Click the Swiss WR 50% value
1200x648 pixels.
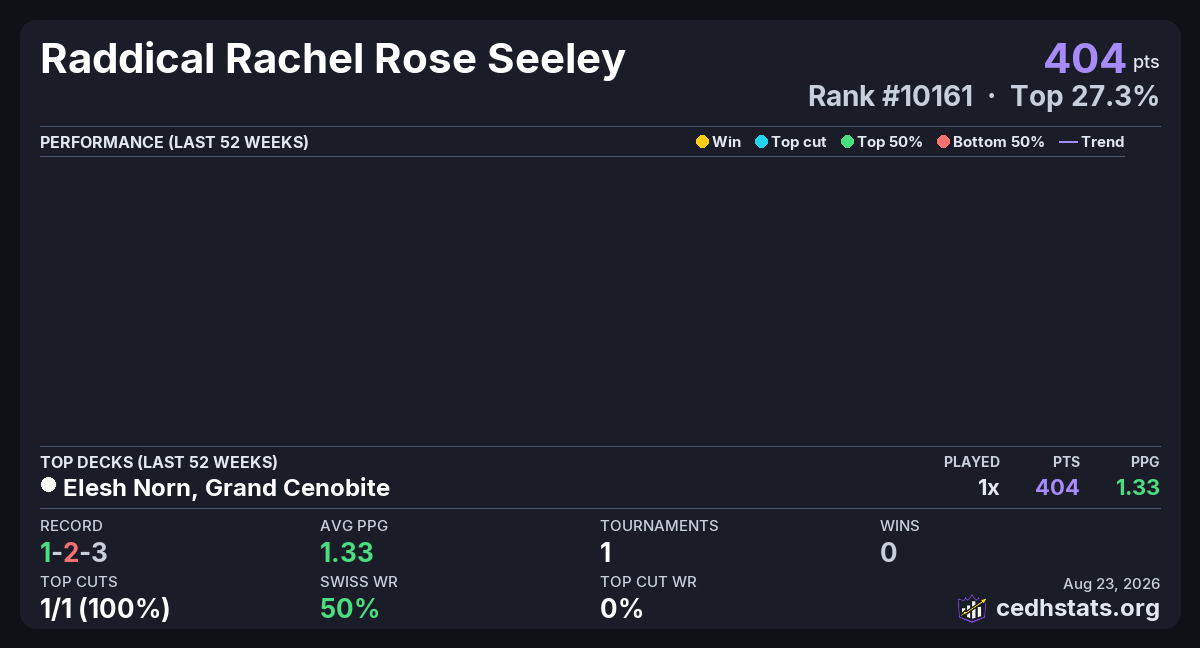pyautogui.click(x=349, y=608)
